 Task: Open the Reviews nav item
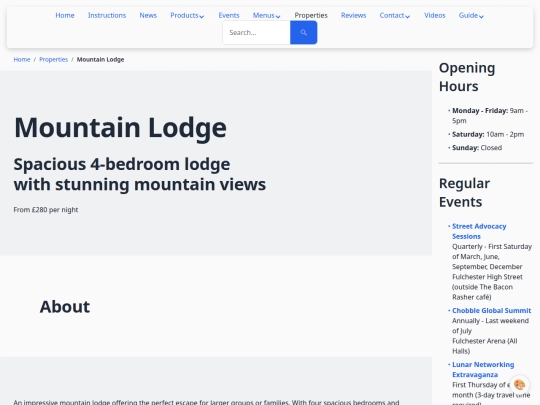[x=353, y=15]
